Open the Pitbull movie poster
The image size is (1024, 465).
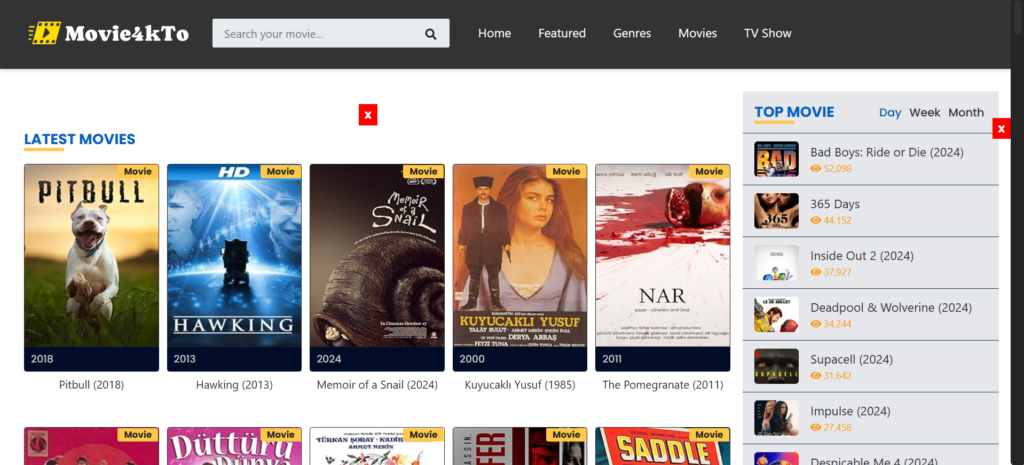click(91, 268)
